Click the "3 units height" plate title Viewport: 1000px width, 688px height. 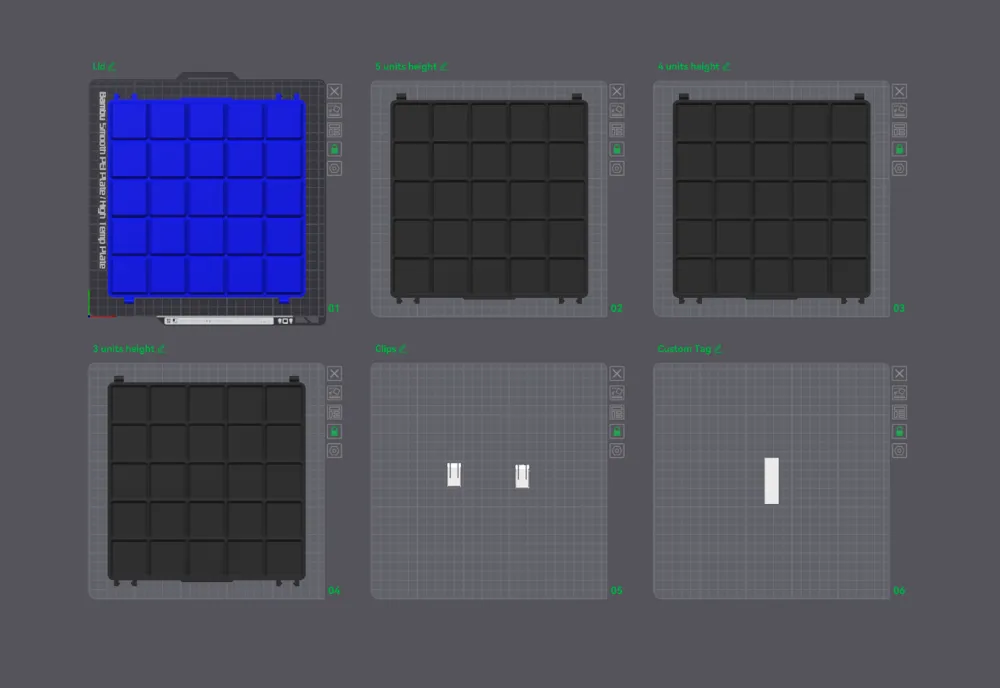pyautogui.click(x=124, y=349)
